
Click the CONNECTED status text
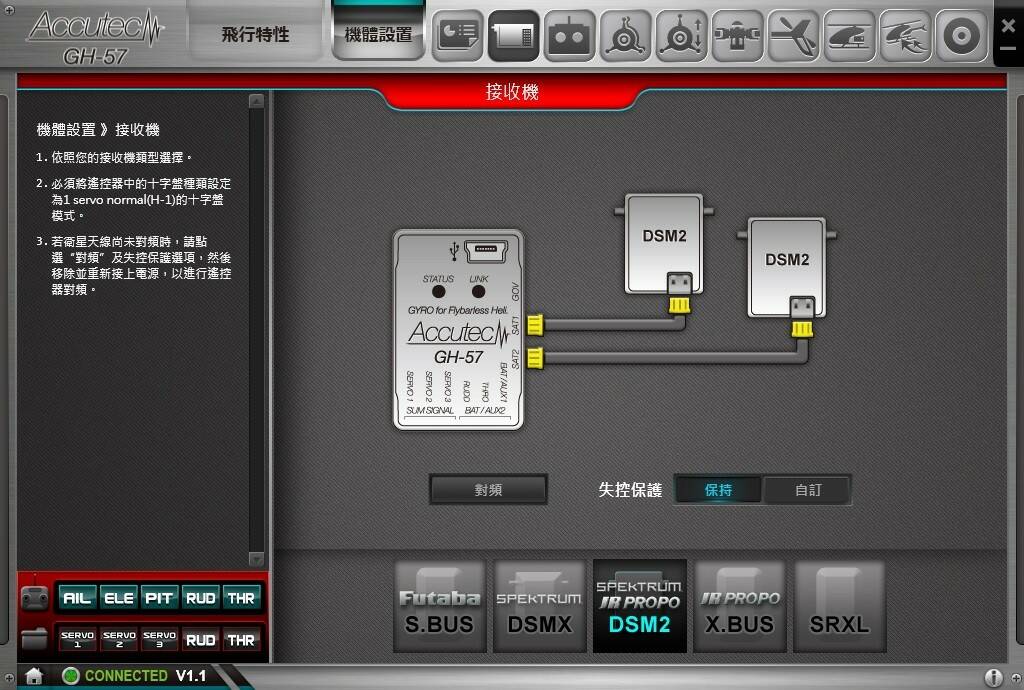[126, 676]
